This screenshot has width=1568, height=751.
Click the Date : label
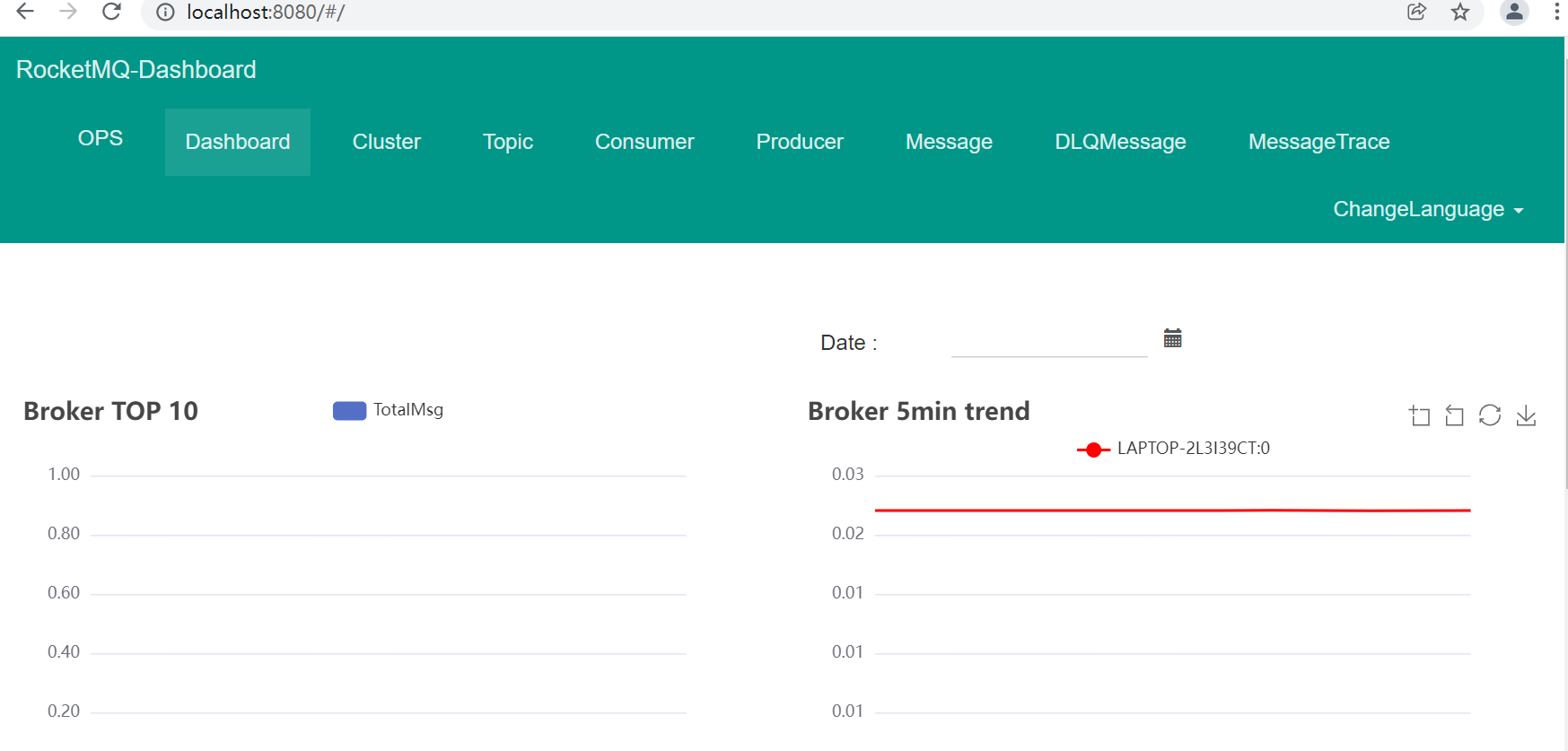coord(848,343)
